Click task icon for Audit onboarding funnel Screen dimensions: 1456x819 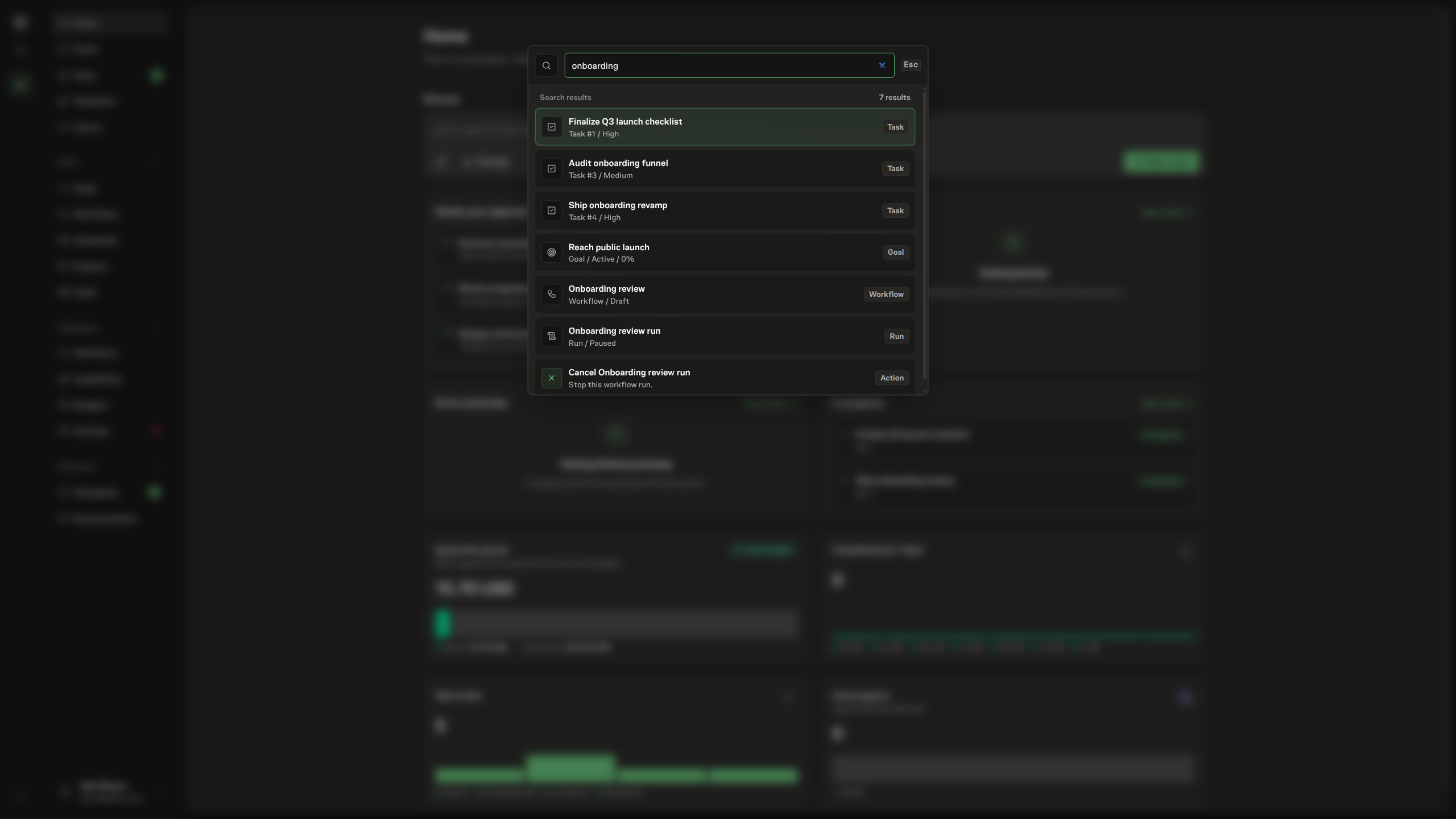point(551,169)
